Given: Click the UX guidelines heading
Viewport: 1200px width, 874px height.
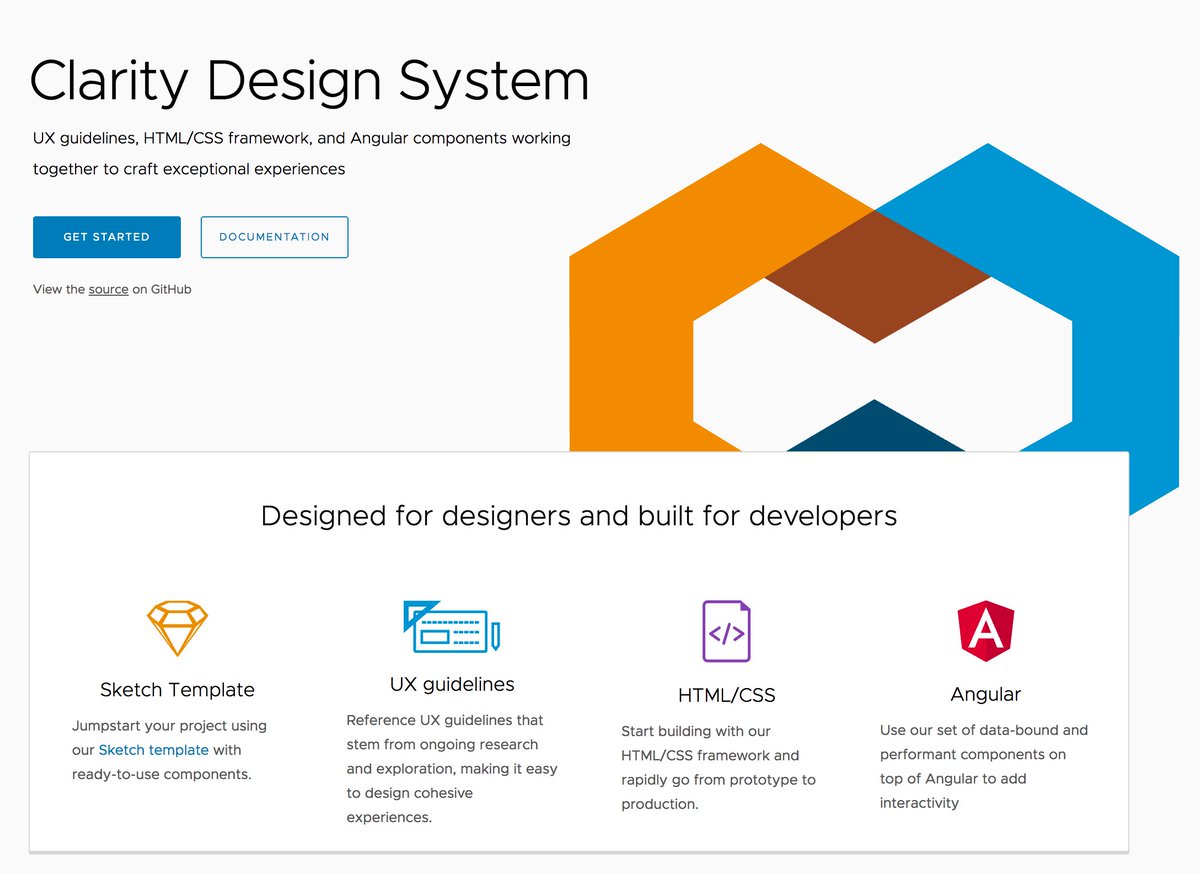Looking at the screenshot, I should point(452,685).
